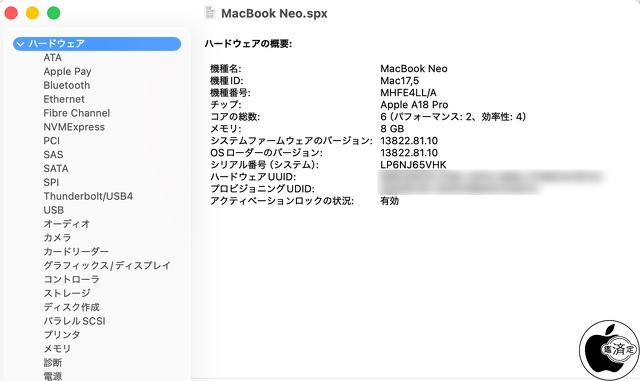
Task: Click the 機種番号 label
Action: [230, 93]
